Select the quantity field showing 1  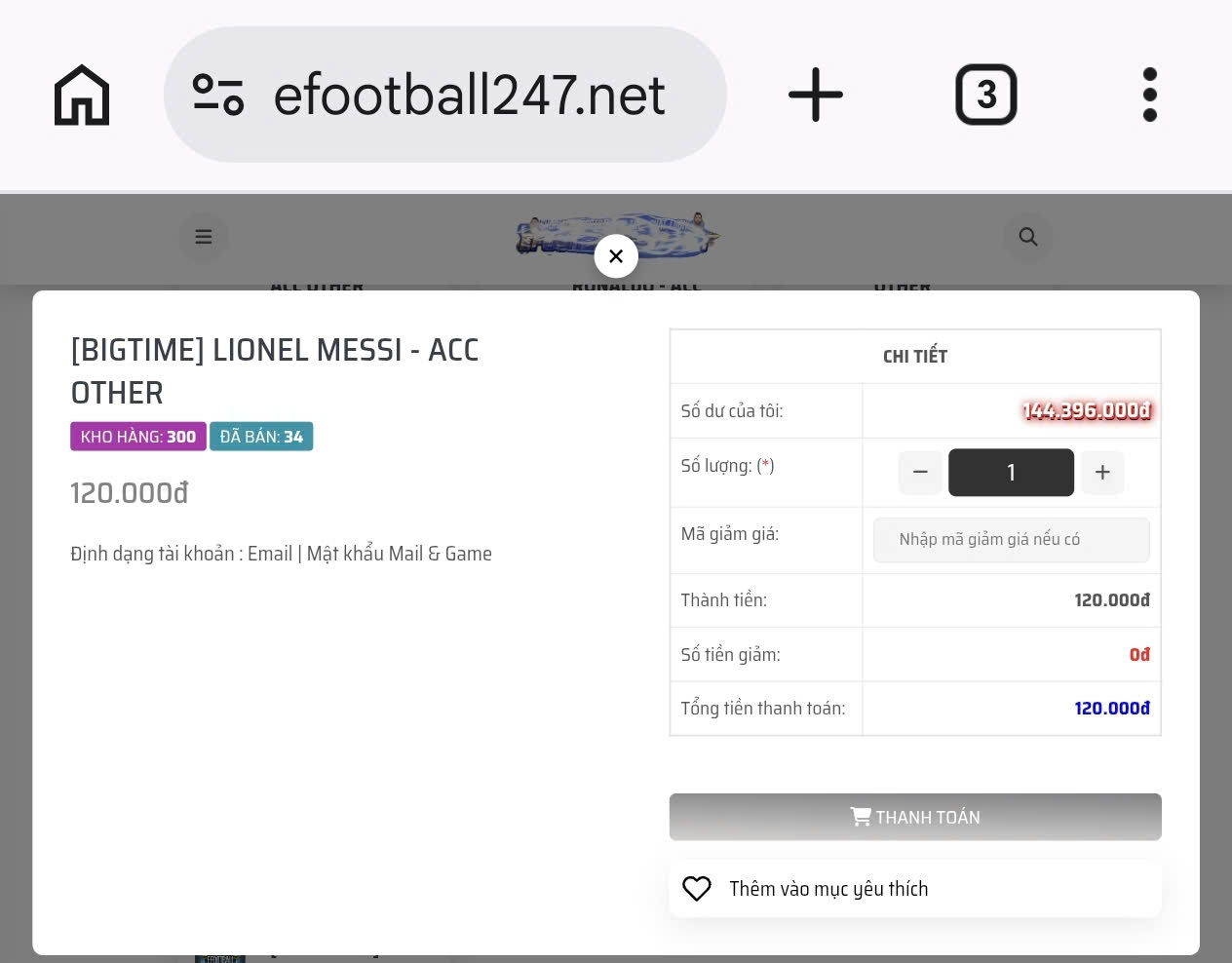tap(1011, 473)
